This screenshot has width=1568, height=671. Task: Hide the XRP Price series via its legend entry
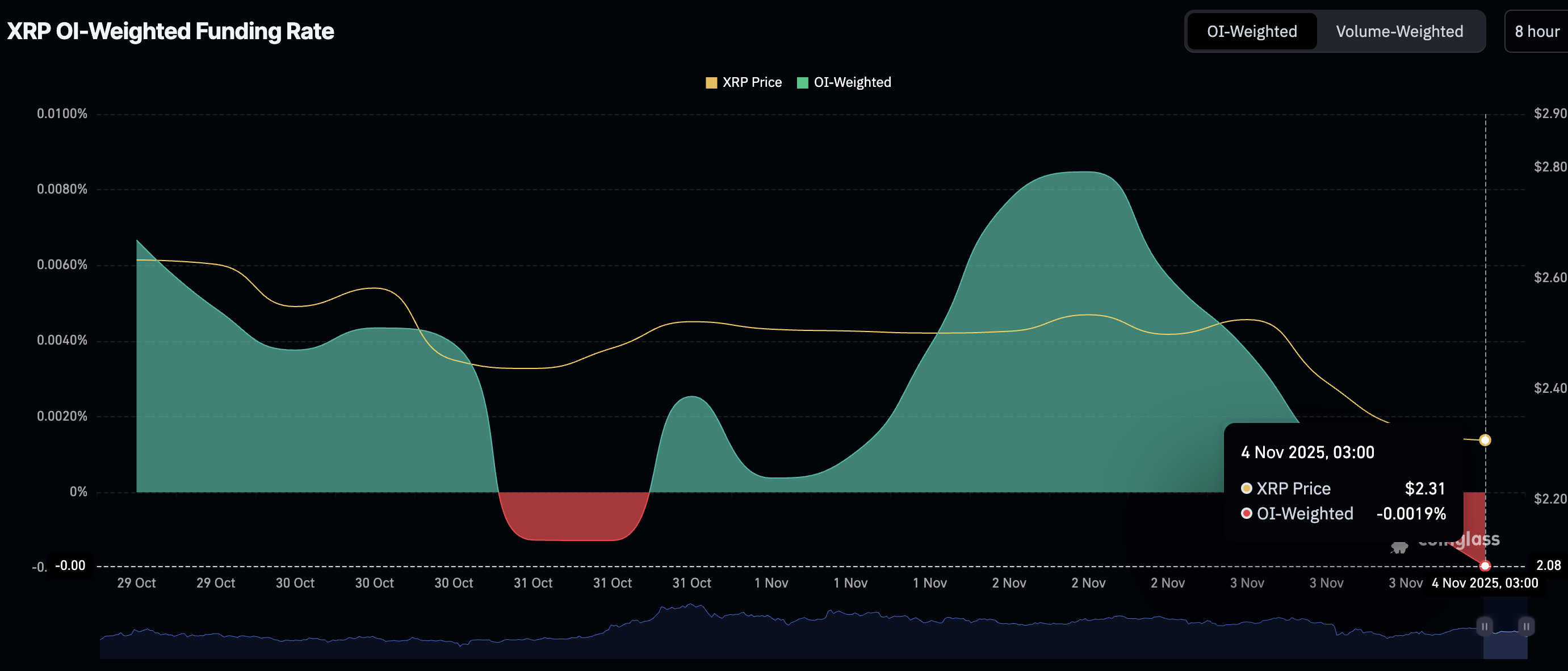[752, 82]
